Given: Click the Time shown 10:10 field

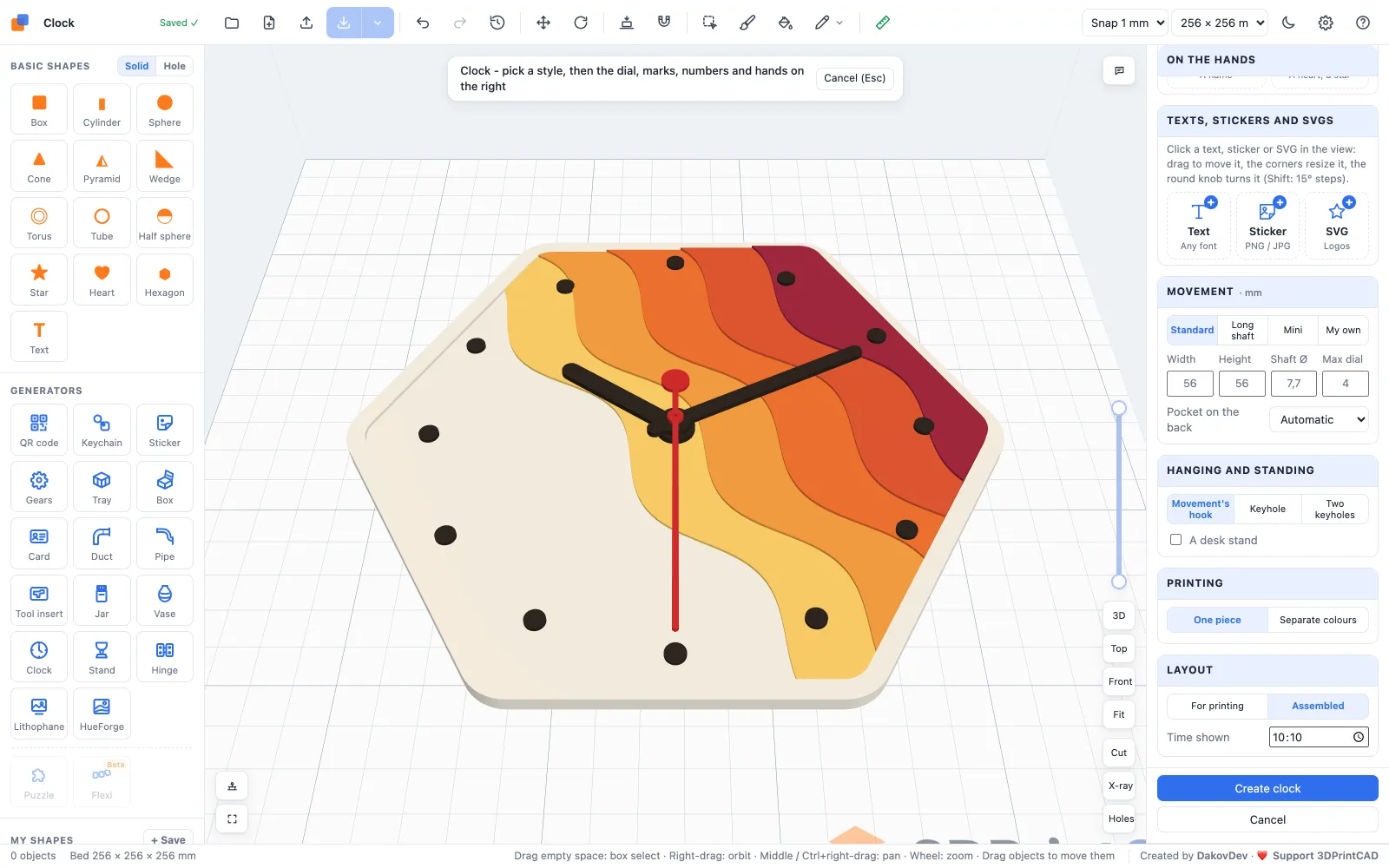Looking at the screenshot, I should click(x=1319, y=737).
